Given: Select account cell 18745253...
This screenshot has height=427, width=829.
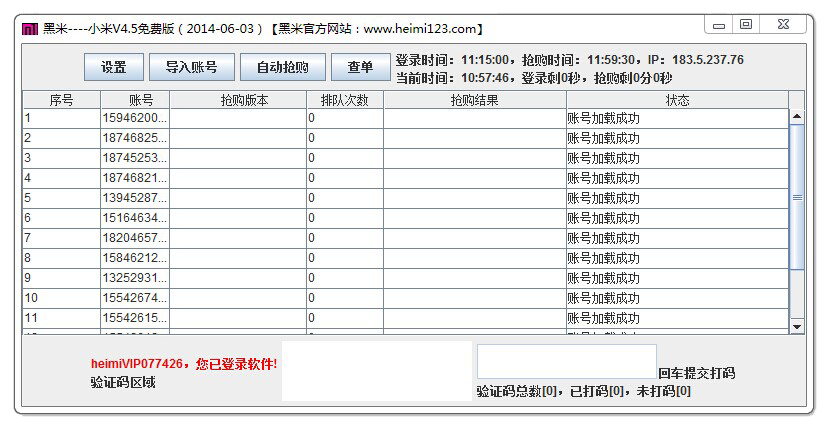Looking at the screenshot, I should (135, 159).
